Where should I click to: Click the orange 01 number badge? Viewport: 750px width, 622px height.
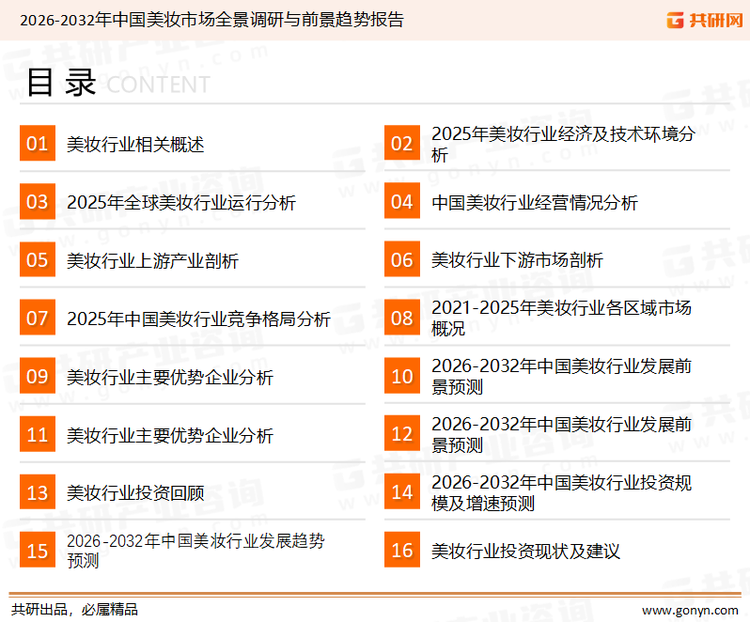[37, 144]
